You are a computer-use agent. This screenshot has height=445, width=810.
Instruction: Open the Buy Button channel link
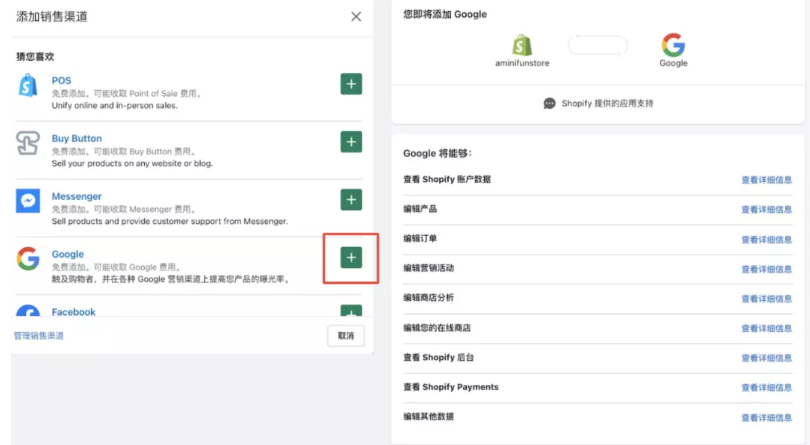(x=76, y=139)
